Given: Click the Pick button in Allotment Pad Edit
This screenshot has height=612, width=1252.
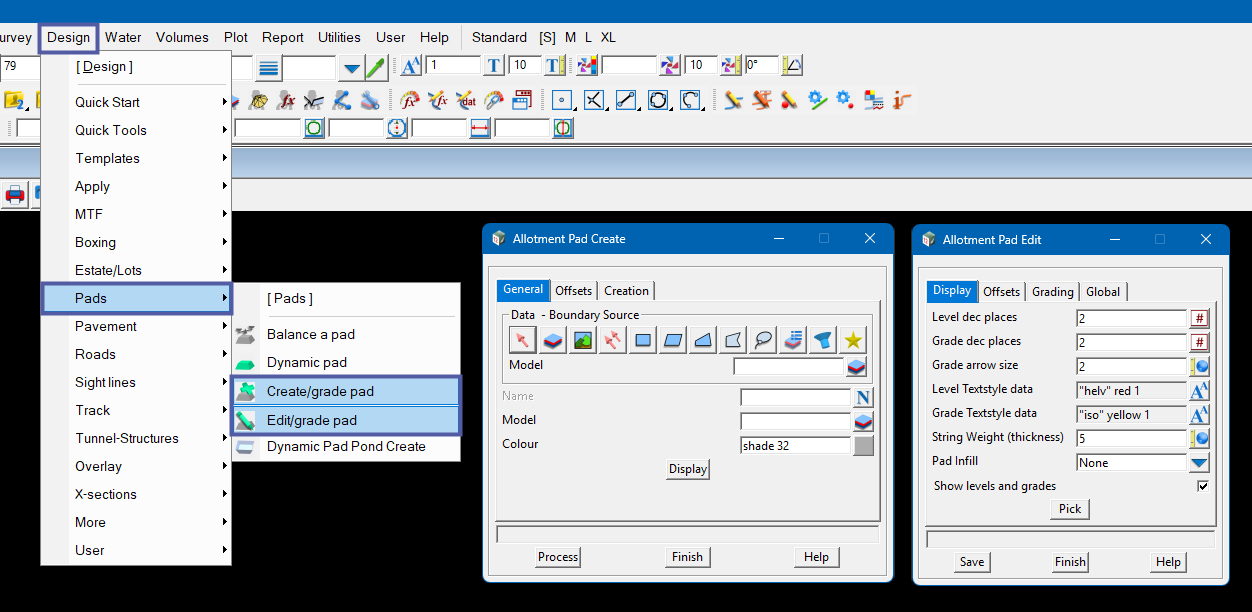Looking at the screenshot, I should click(x=1069, y=509).
